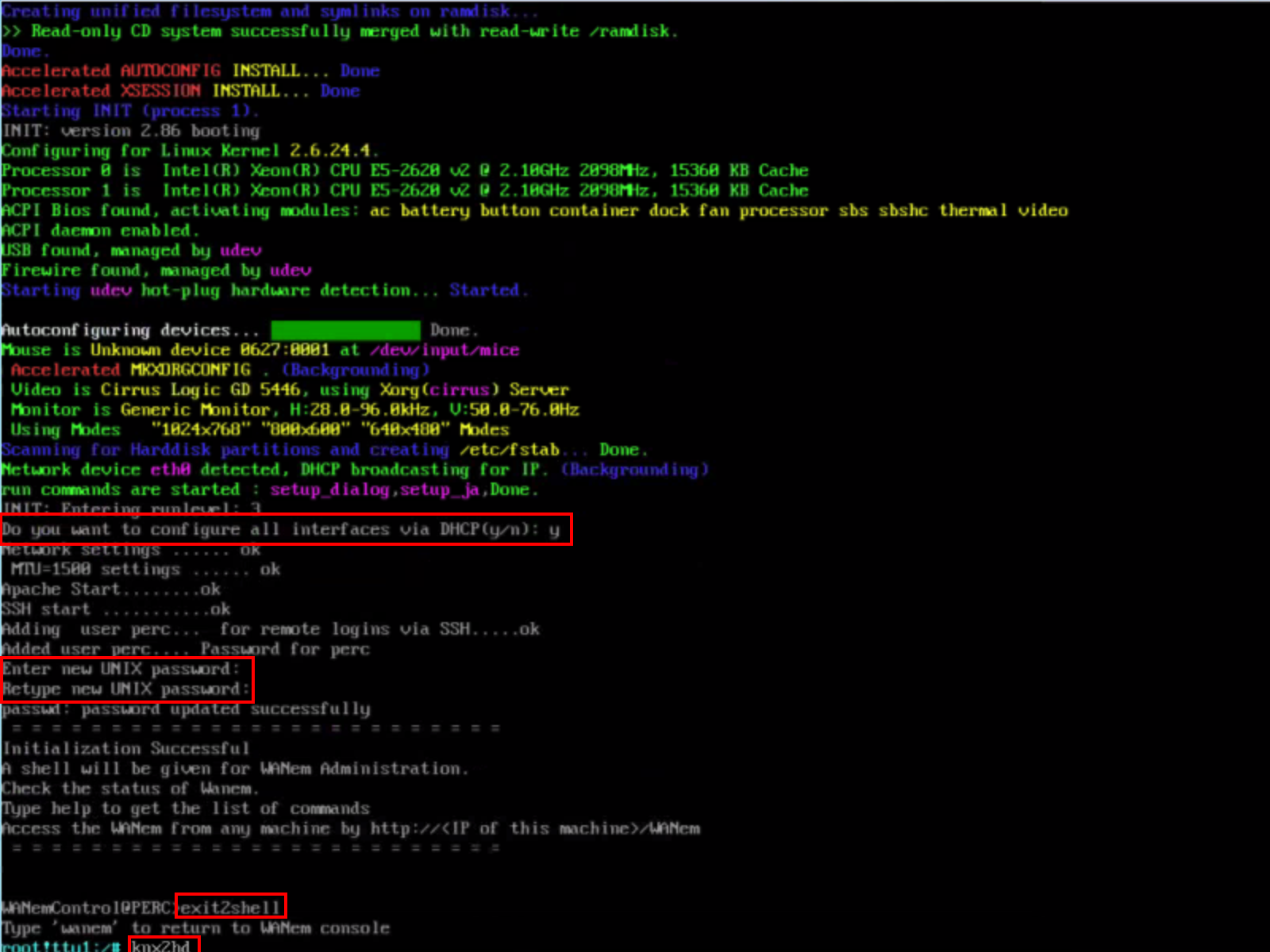Click the "1024x768" display mode text
This screenshot has height=952, width=1270.
coord(200,430)
